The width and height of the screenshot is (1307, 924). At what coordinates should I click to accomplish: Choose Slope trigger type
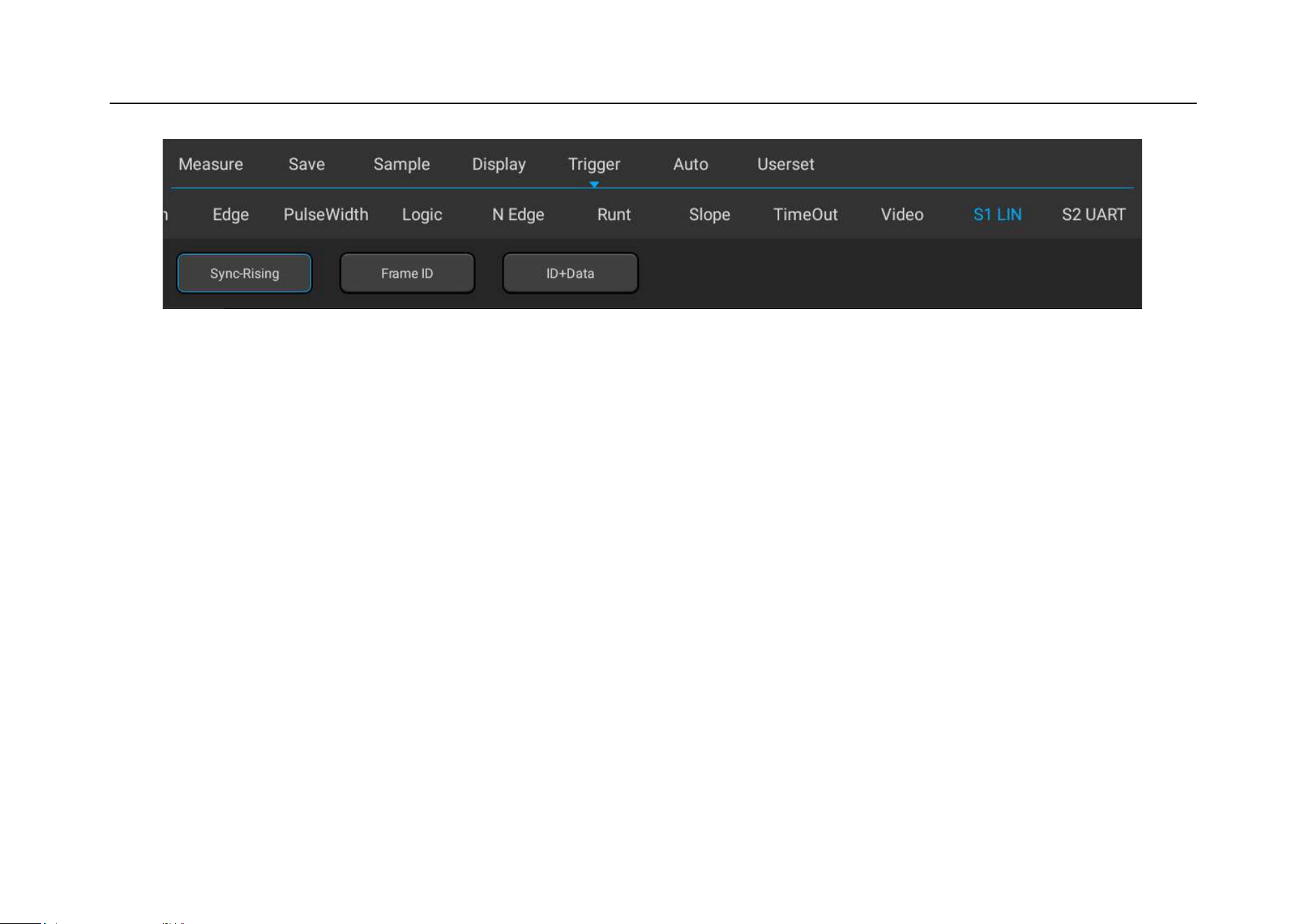point(709,215)
